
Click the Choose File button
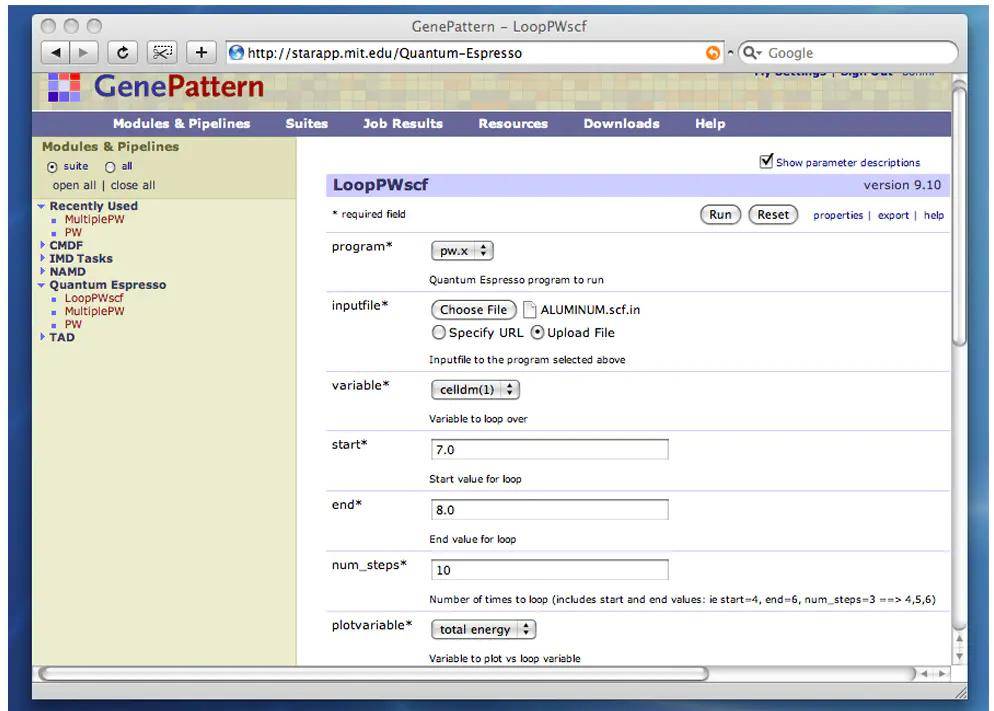[474, 310]
